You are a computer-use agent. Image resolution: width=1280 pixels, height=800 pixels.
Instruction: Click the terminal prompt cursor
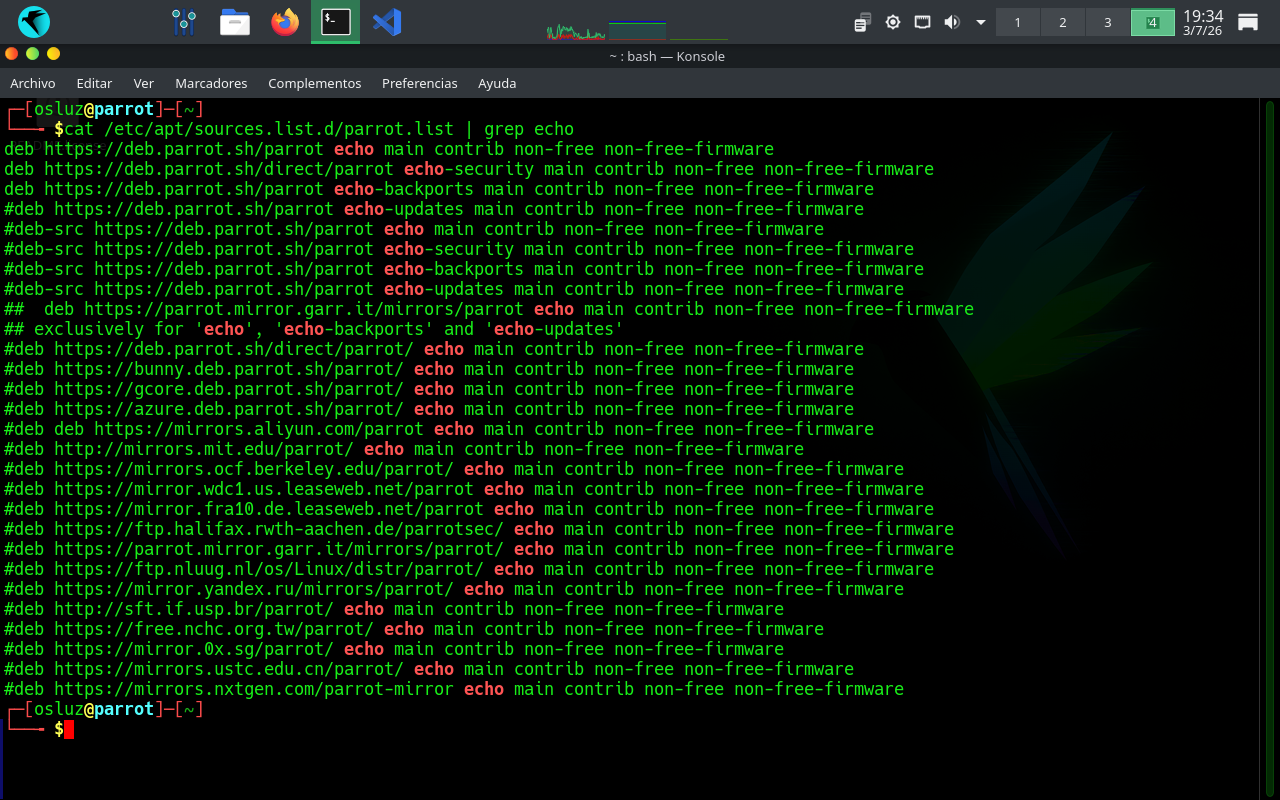pyautogui.click(x=69, y=729)
